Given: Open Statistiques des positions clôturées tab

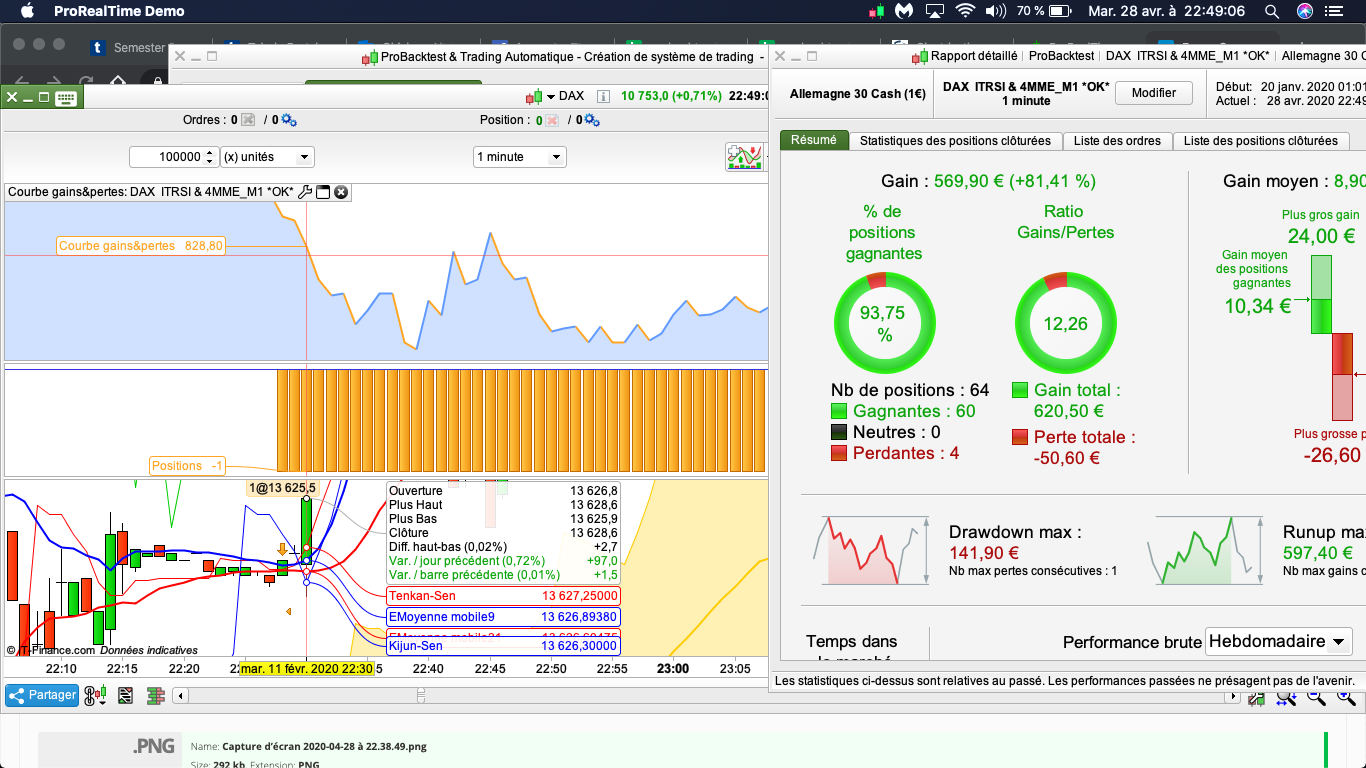Looking at the screenshot, I should coord(955,141).
